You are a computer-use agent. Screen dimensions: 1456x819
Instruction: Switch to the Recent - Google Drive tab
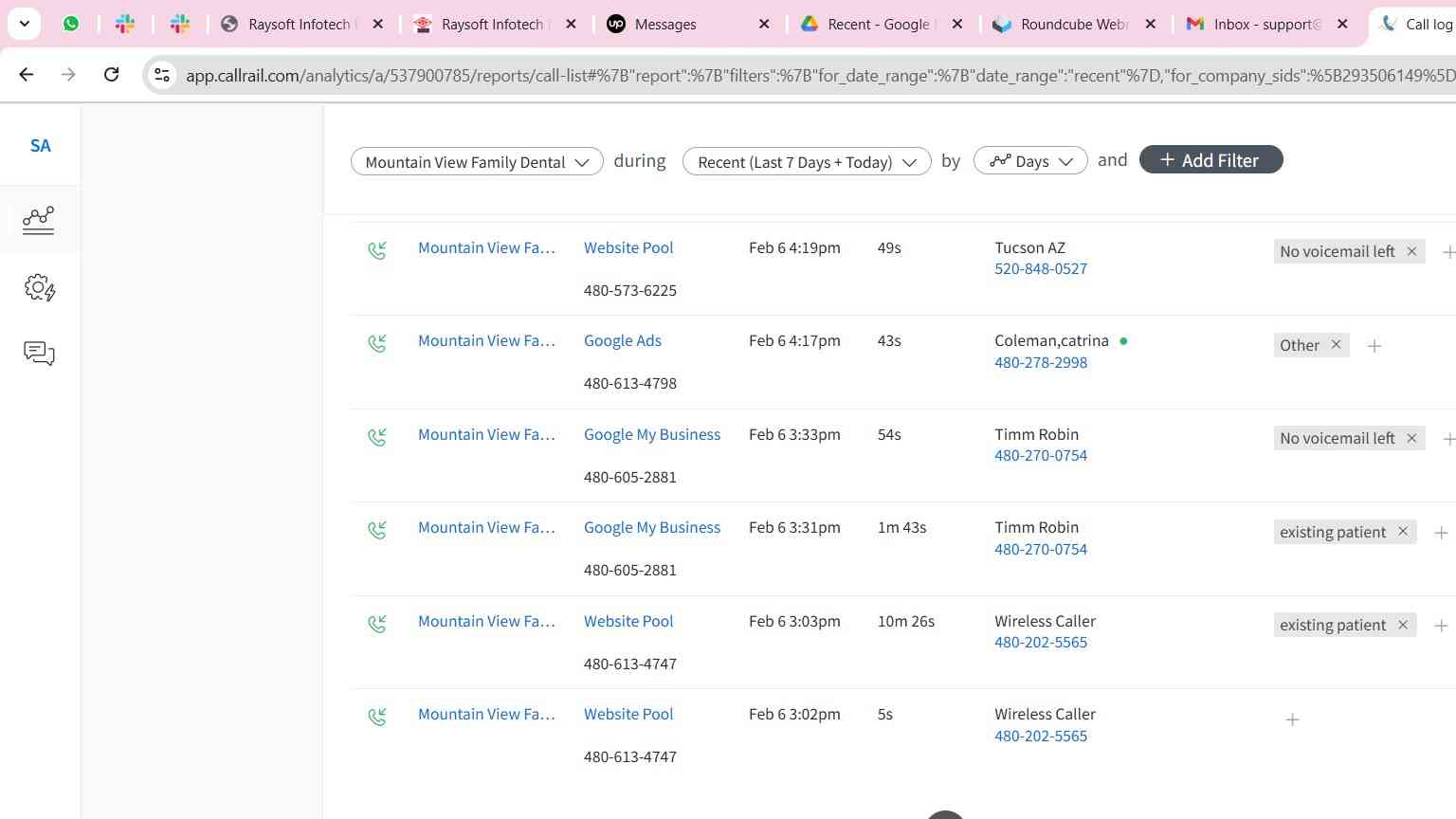pyautogui.click(x=880, y=24)
